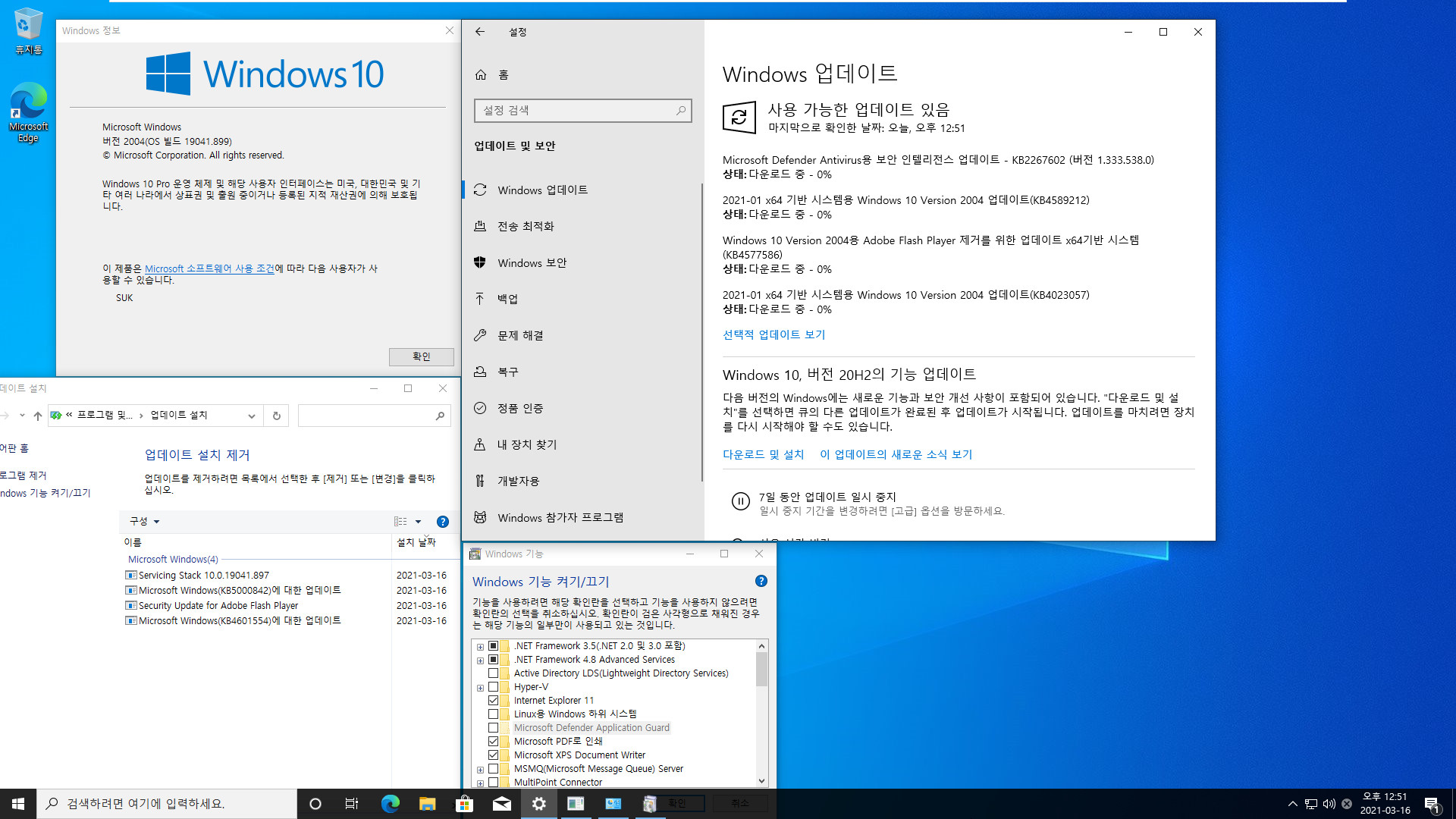Viewport: 1456px width, 819px height.
Task: Click the Windows features list scrollbar thumb
Action: coord(761,669)
